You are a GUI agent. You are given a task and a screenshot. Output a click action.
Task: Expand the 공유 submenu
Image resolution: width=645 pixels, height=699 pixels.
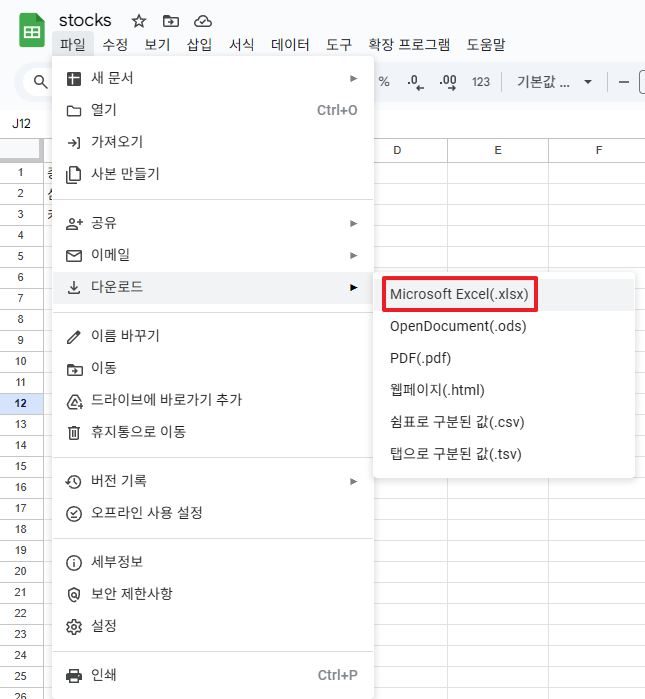click(213, 223)
